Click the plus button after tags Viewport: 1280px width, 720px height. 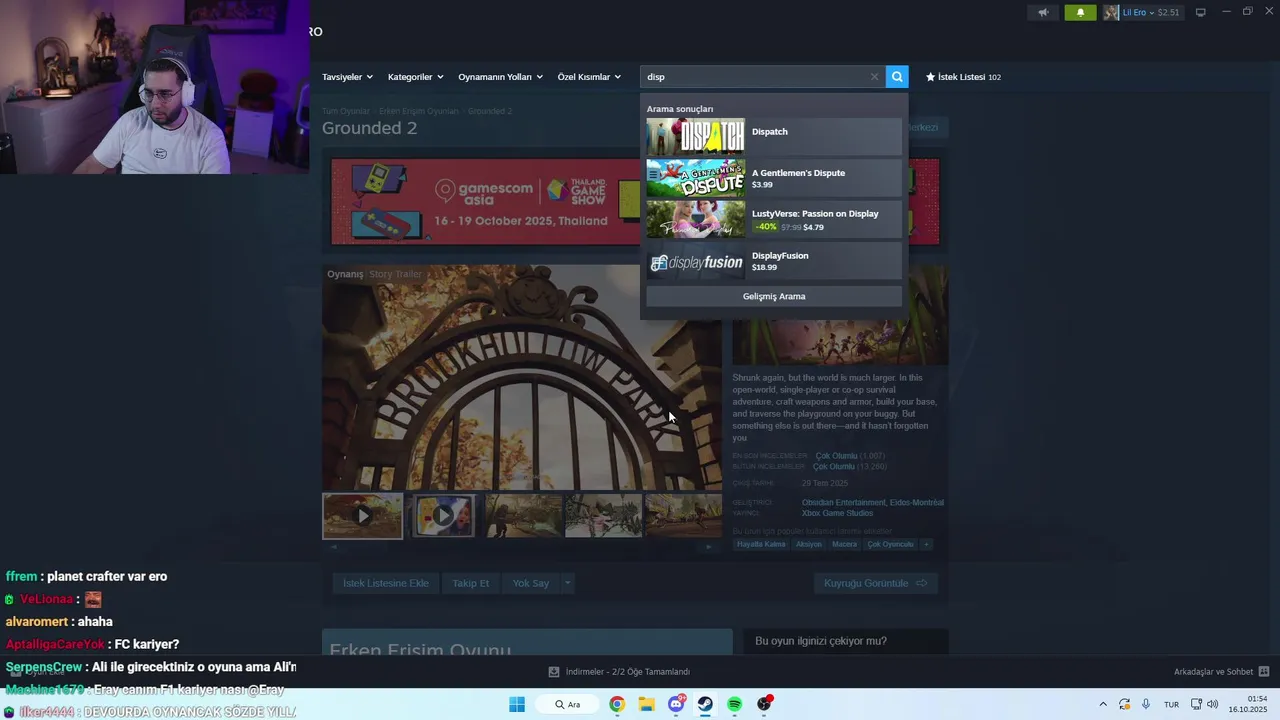pos(926,544)
